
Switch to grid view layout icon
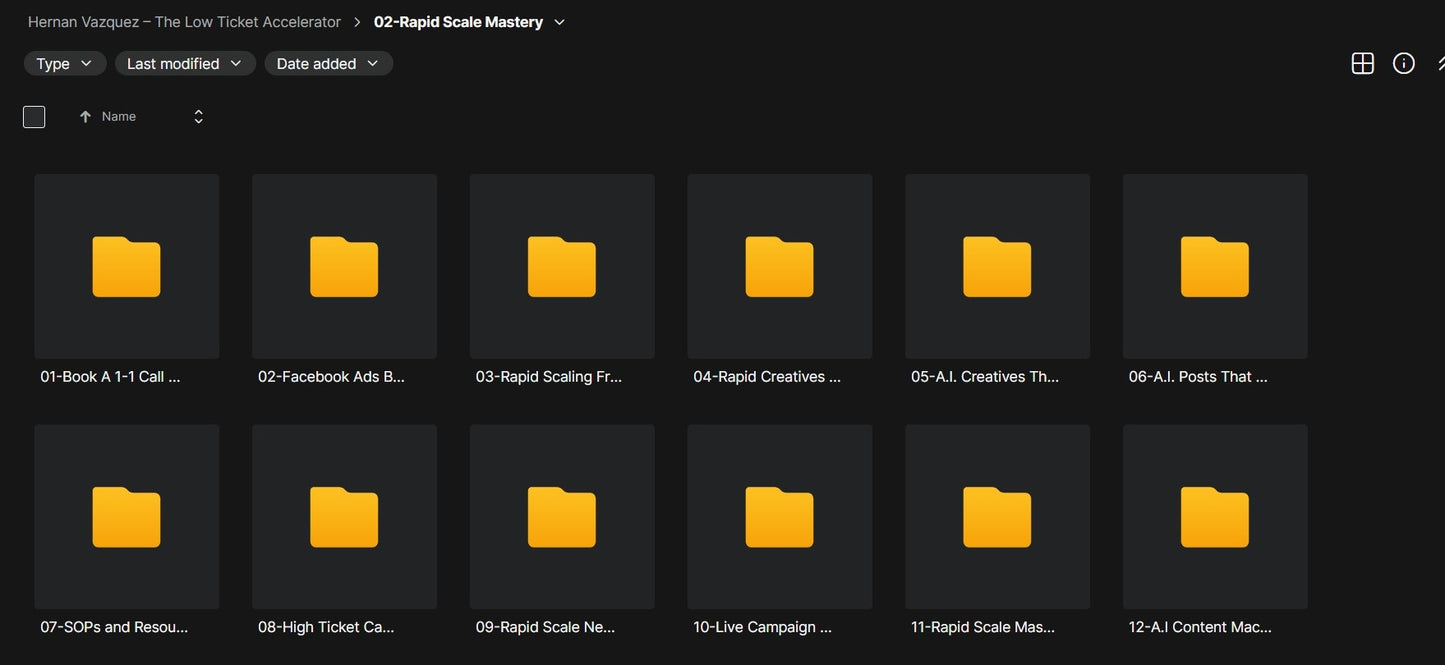pyautogui.click(x=1362, y=63)
